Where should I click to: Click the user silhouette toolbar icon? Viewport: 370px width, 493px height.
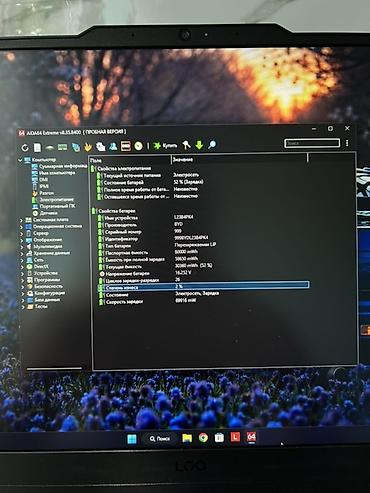point(113,146)
